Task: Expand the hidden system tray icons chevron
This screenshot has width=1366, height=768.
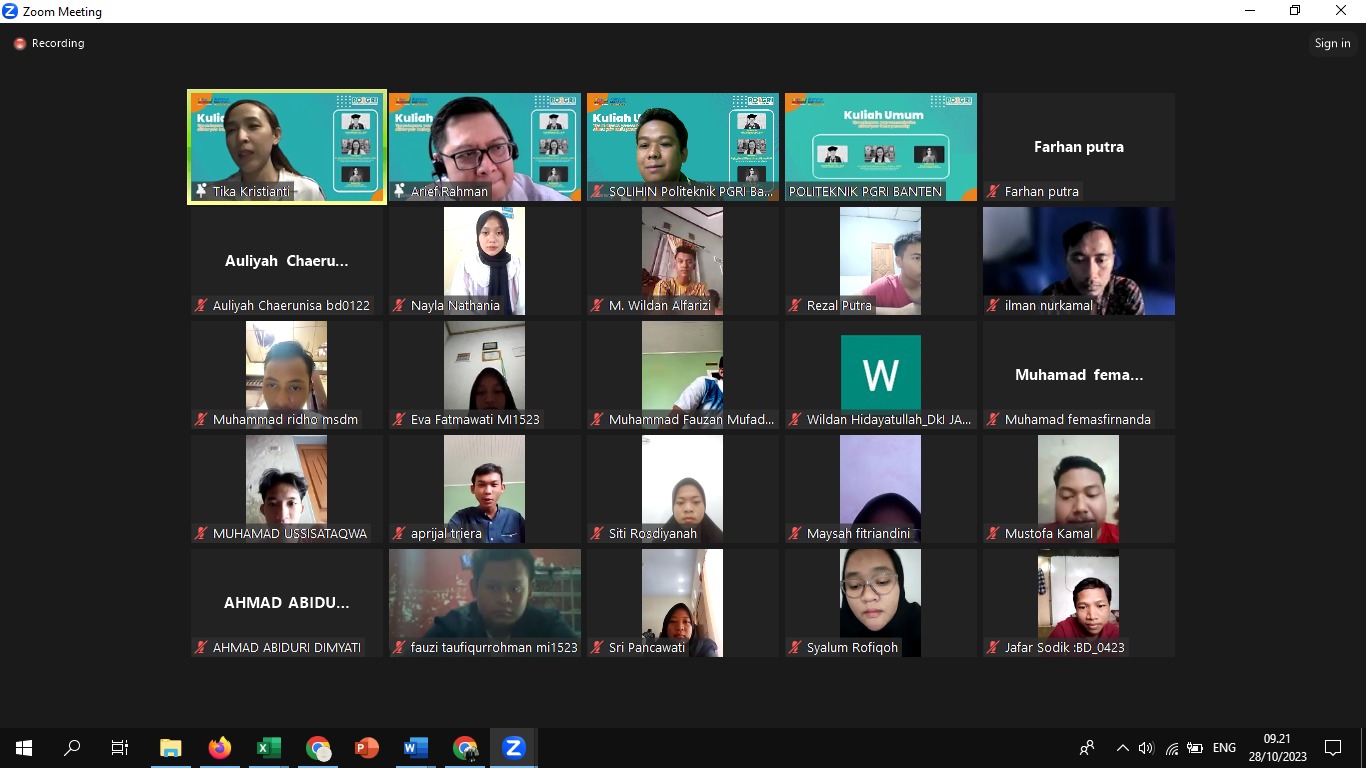Action: pos(1122,748)
